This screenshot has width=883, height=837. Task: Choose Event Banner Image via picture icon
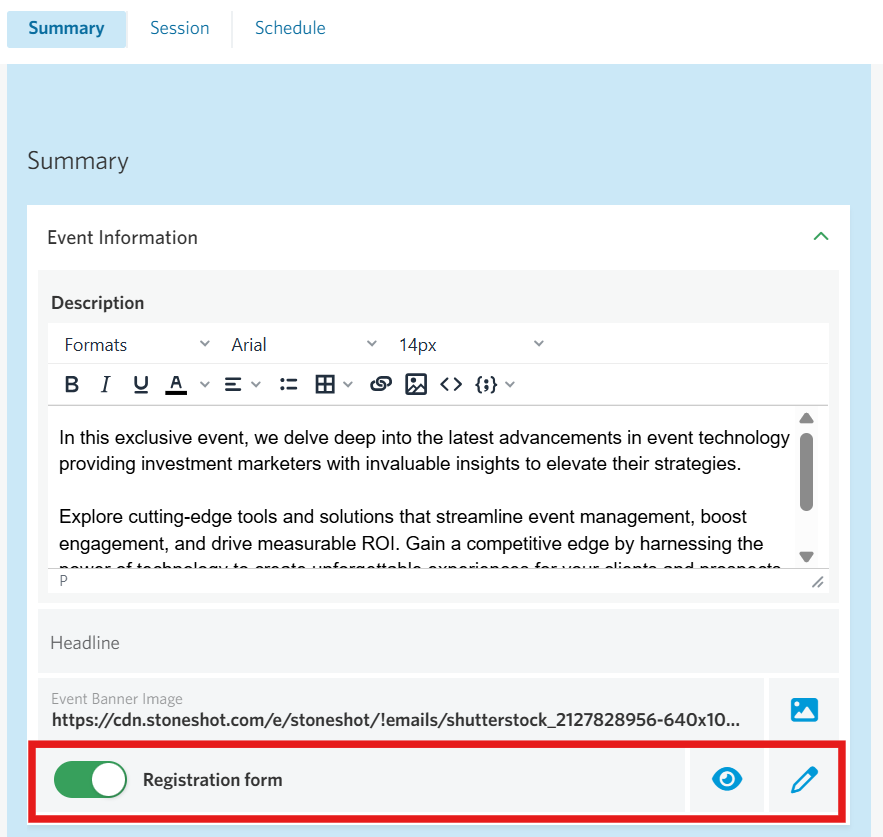coord(804,710)
